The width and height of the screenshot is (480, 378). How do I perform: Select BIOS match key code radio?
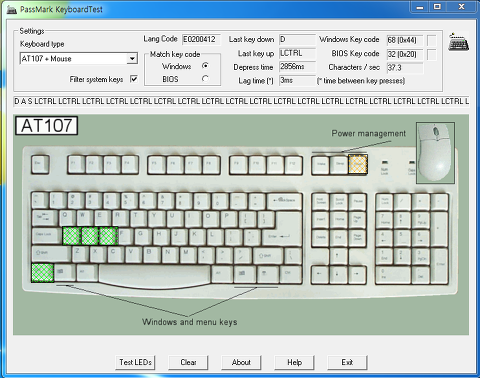205,79
